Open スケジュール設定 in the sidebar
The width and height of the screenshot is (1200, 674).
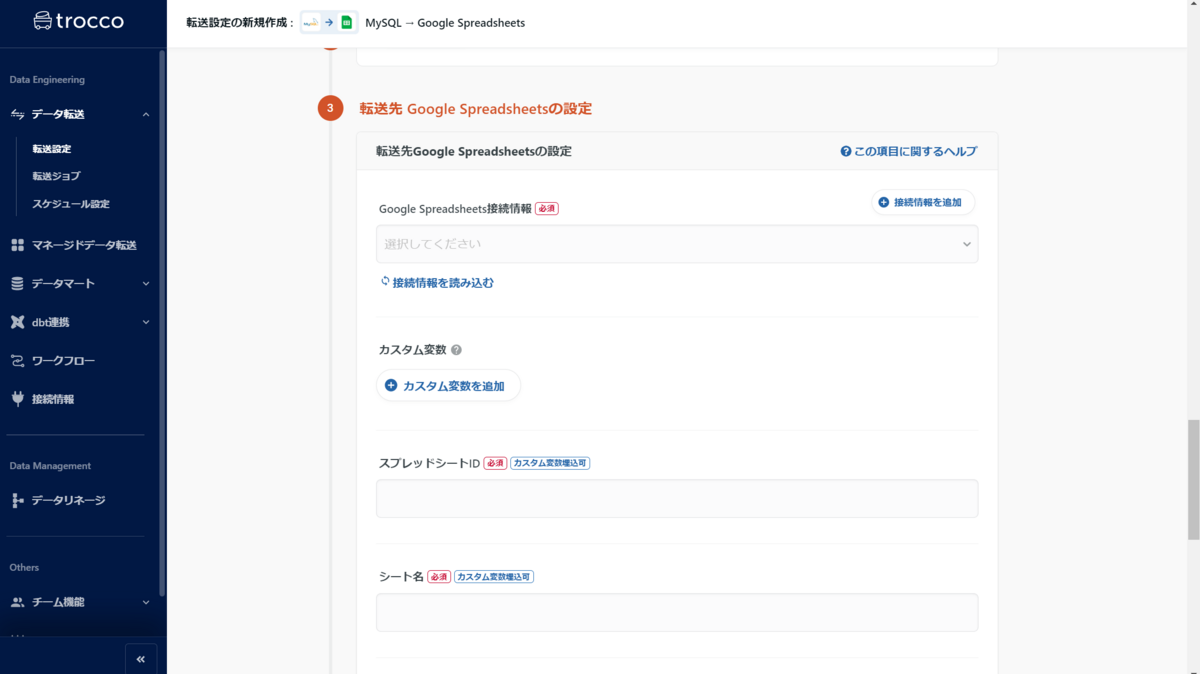(71, 204)
